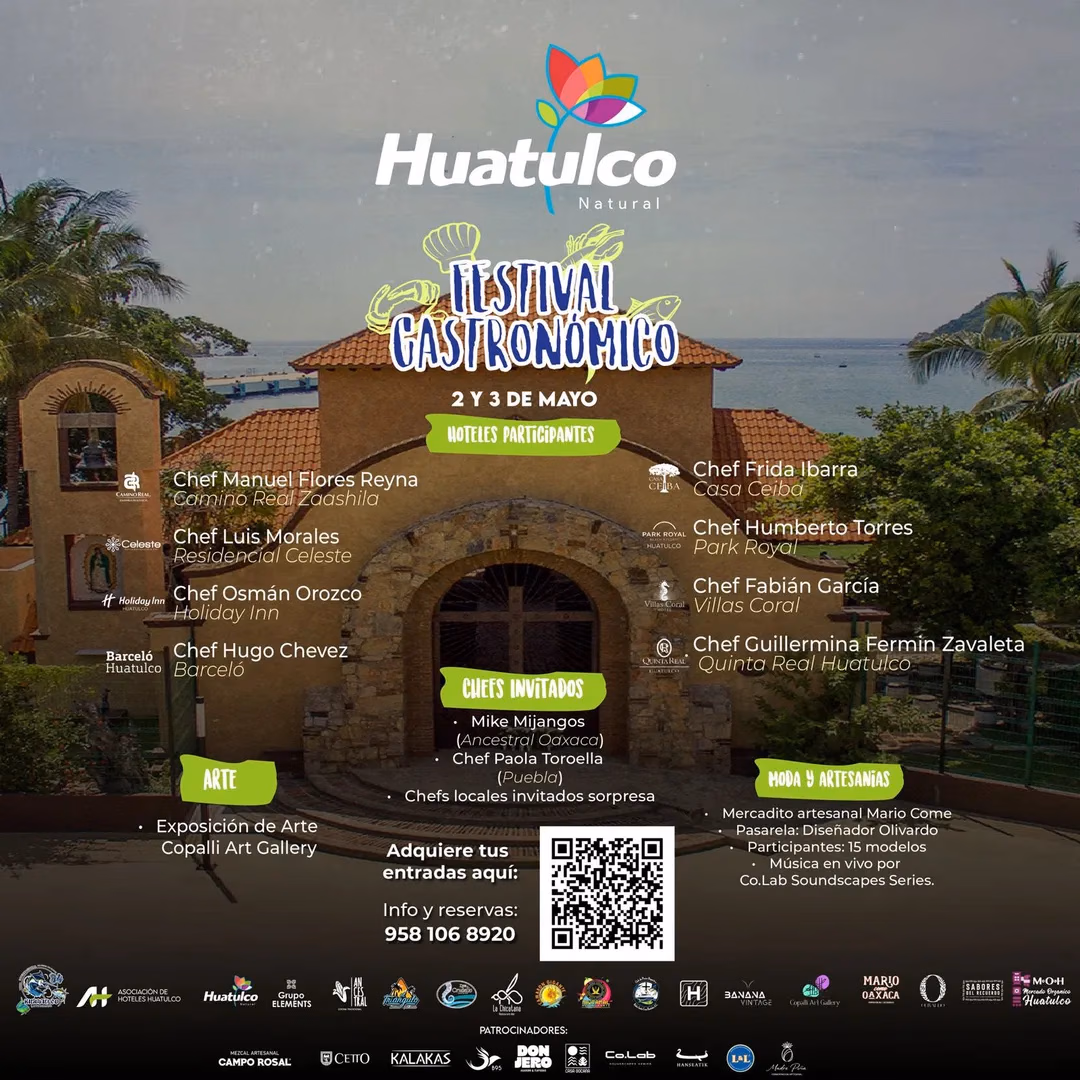
Task: Tap the QR code for tickets
Action: [x=607, y=893]
